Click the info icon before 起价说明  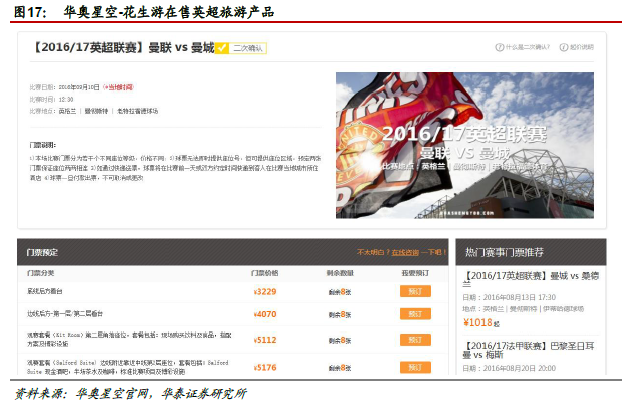pyautogui.click(x=564, y=47)
